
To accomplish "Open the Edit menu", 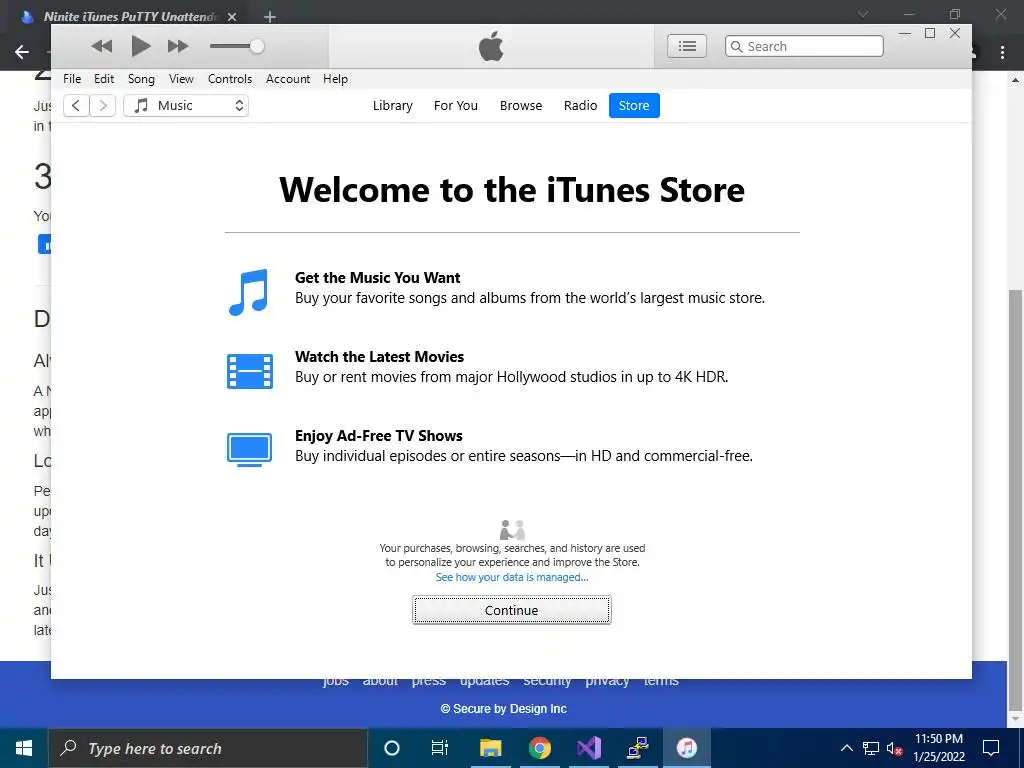I will [104, 79].
